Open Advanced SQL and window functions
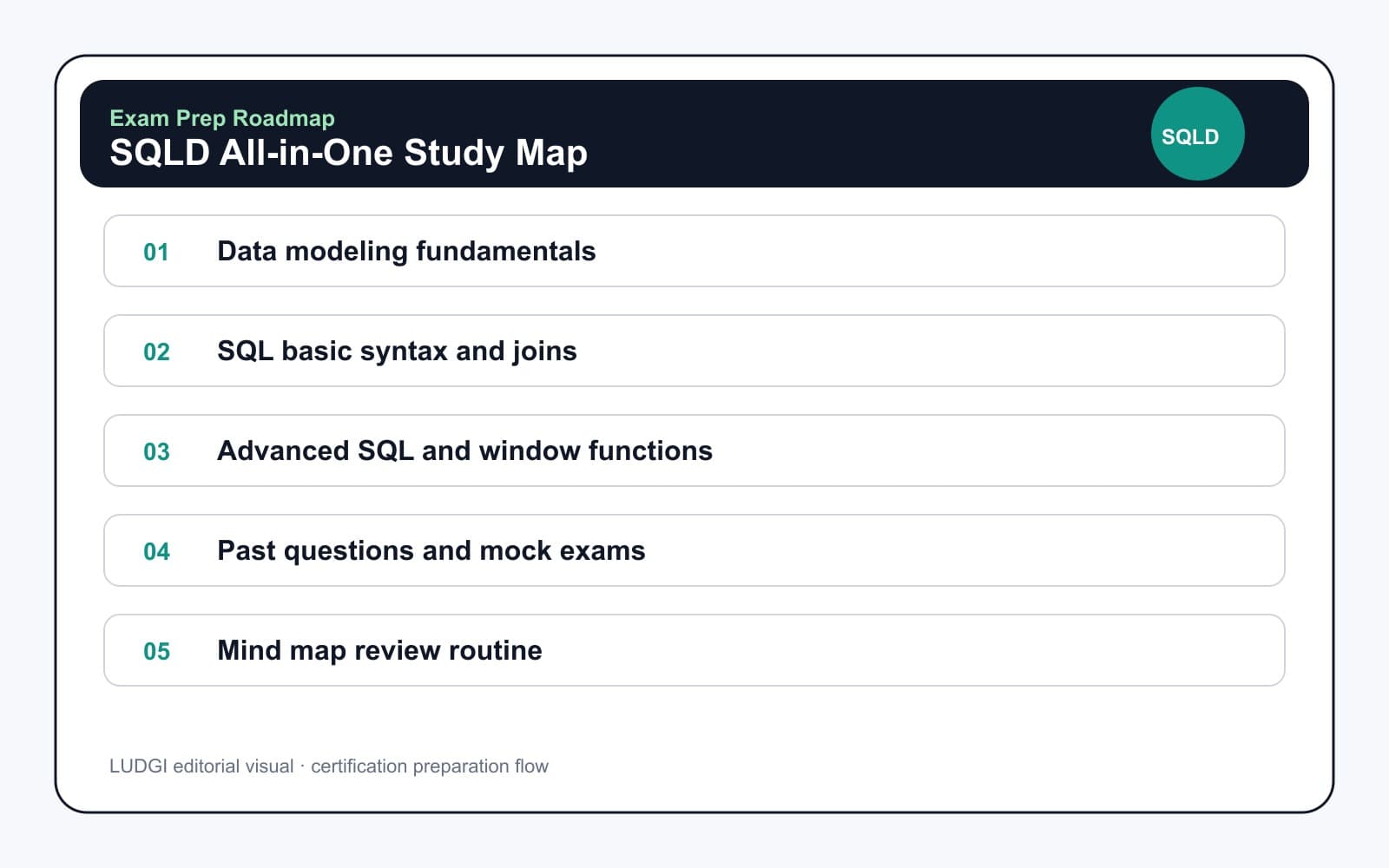 click(464, 450)
